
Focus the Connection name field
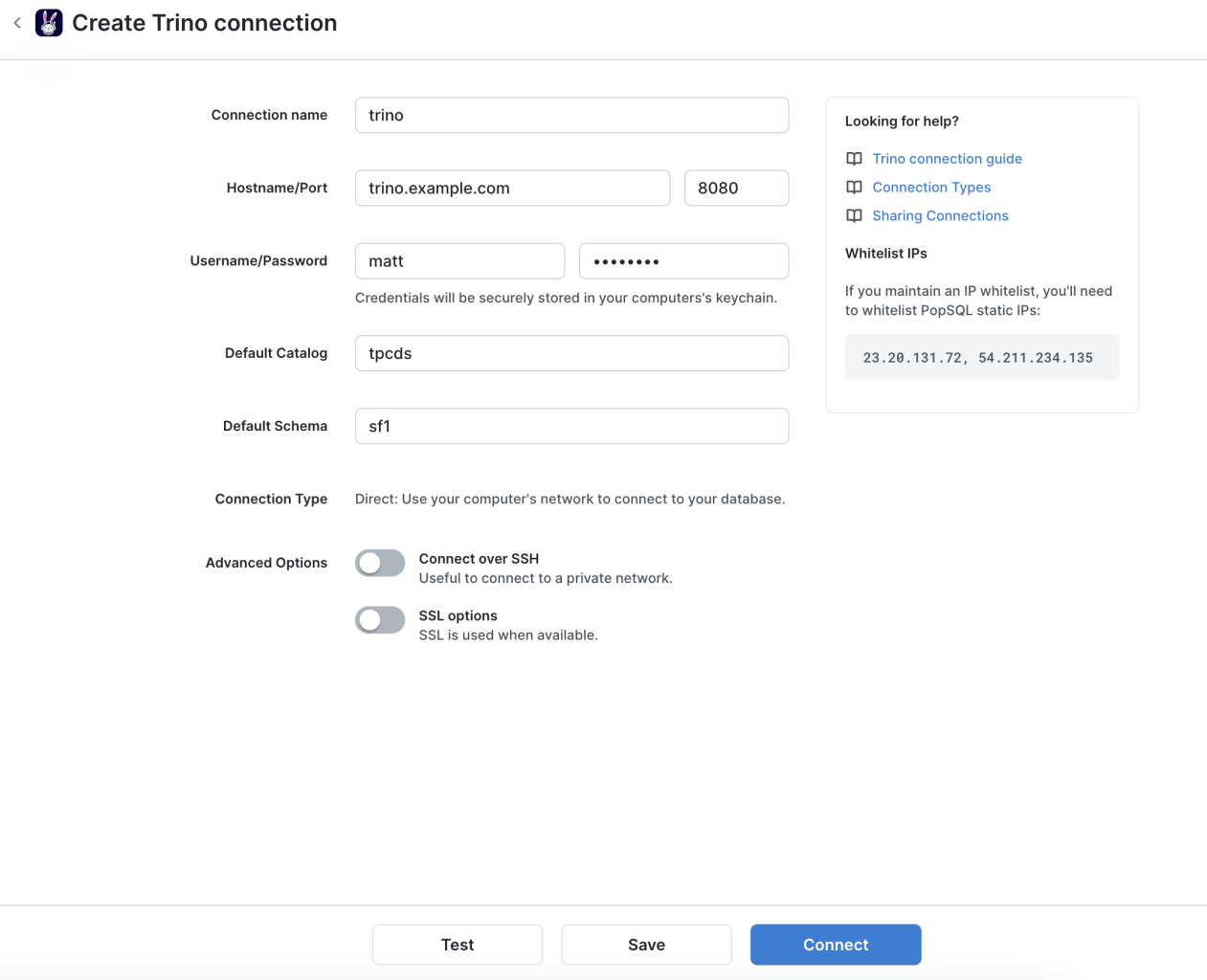pyautogui.click(x=571, y=115)
